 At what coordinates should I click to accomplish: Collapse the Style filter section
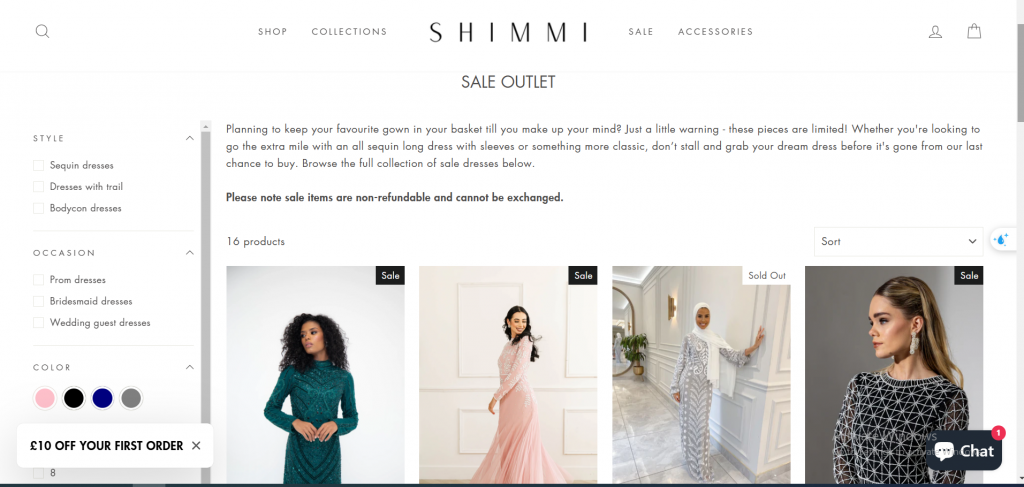(189, 138)
